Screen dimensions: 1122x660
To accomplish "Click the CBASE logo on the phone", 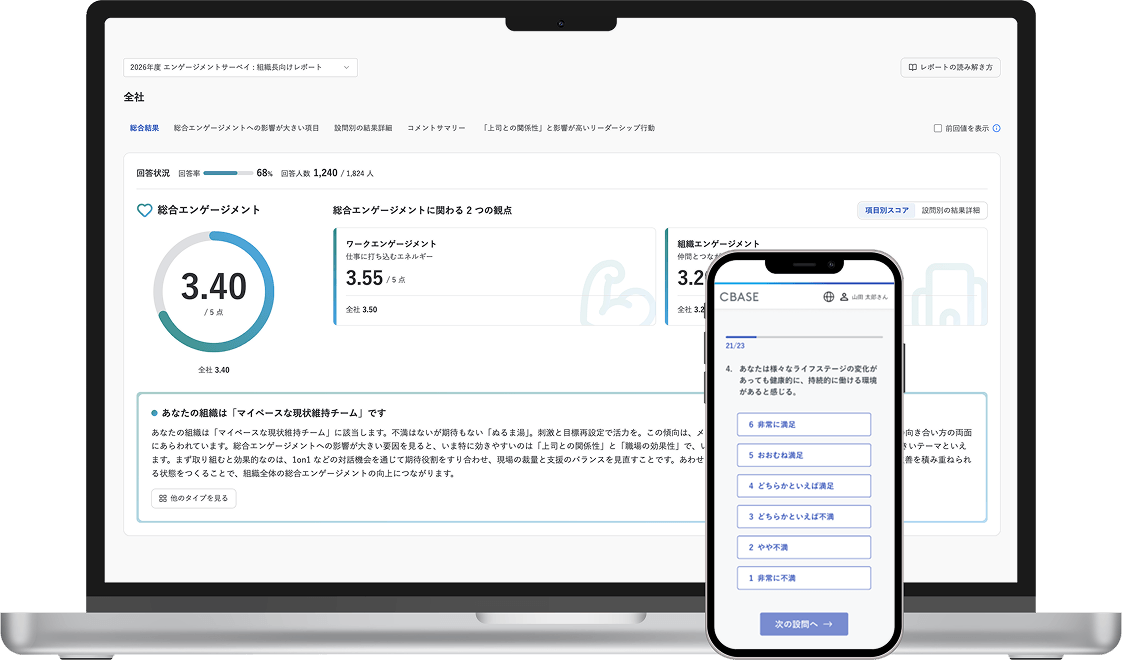I will pos(739,297).
